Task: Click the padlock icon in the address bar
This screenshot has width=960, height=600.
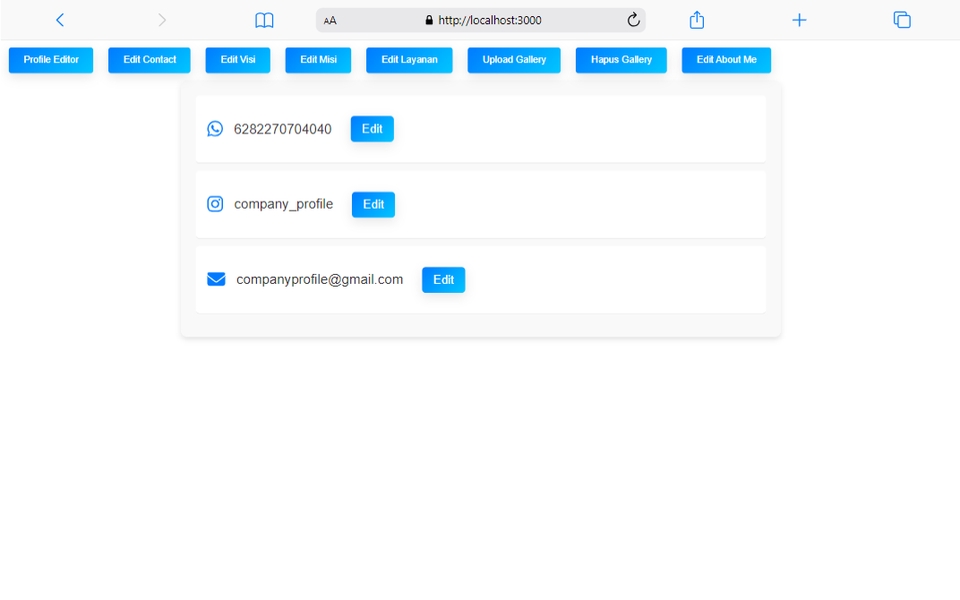Action: click(x=427, y=19)
